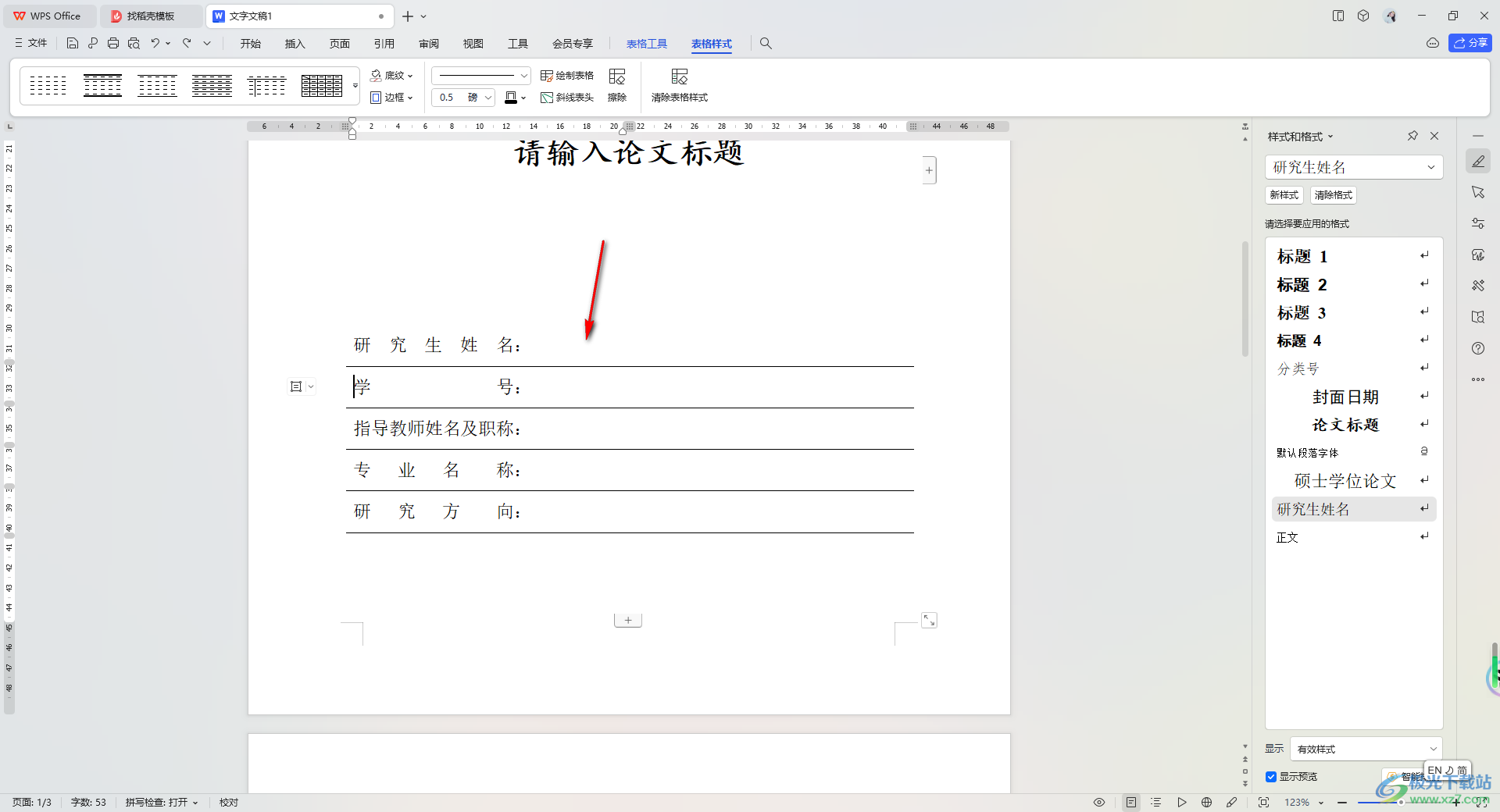Image resolution: width=1500 pixels, height=812 pixels.
Task: Expand the table style gallery arrow
Action: pyautogui.click(x=355, y=86)
